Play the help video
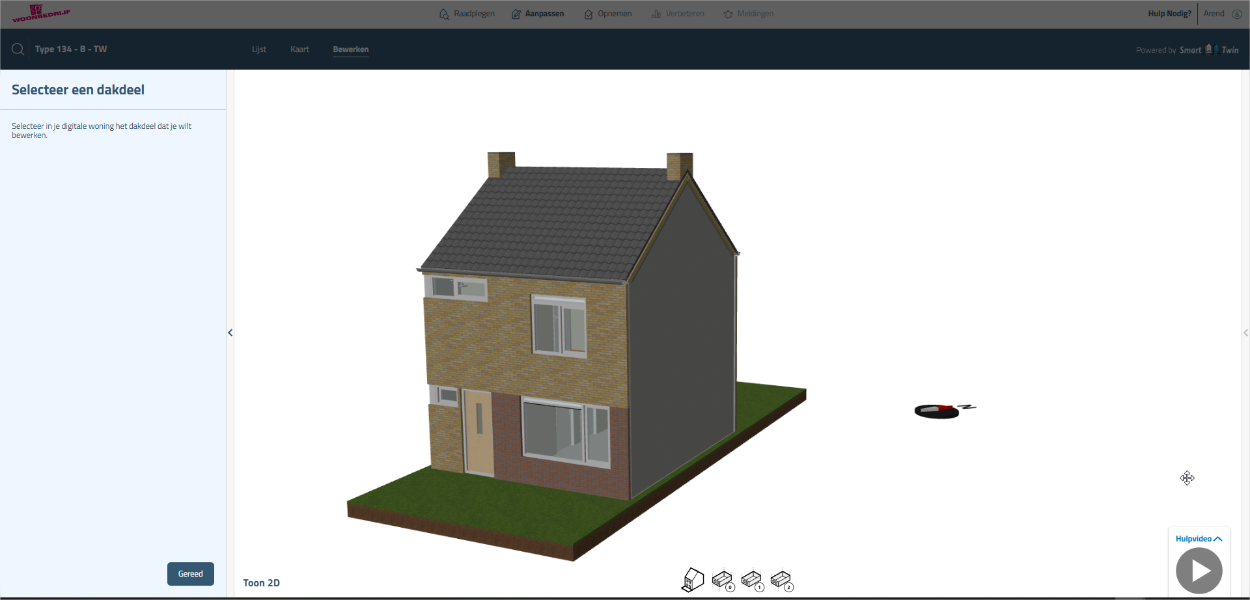1250x600 pixels. pos(1199,571)
